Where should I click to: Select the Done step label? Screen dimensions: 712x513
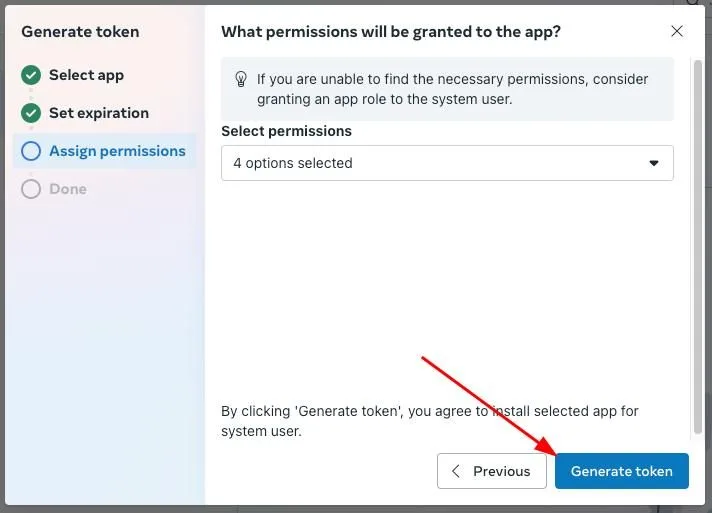pyautogui.click(x=68, y=189)
